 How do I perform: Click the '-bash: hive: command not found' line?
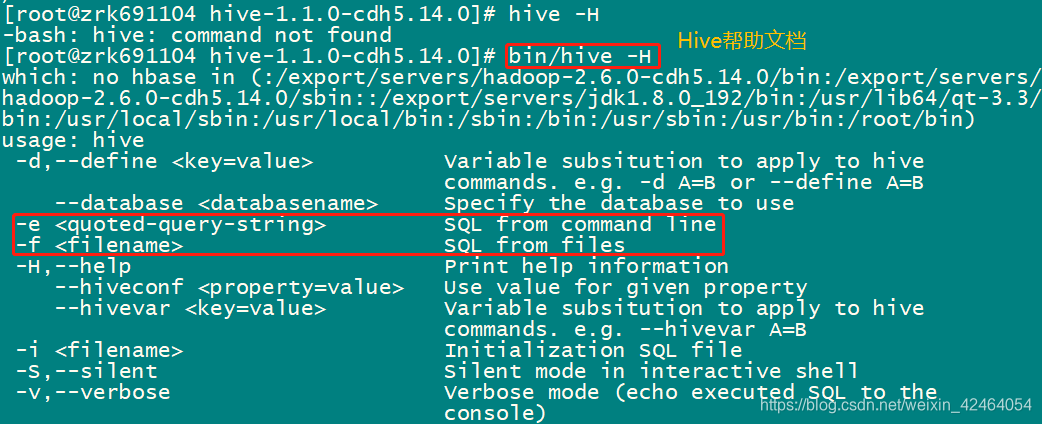(197, 35)
